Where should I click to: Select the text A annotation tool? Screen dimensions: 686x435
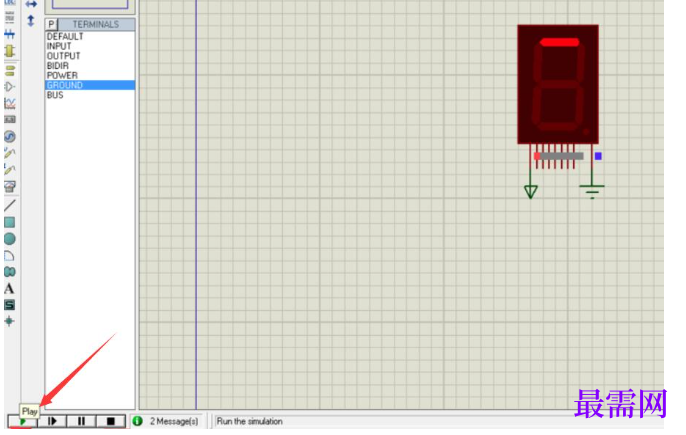tap(9, 289)
